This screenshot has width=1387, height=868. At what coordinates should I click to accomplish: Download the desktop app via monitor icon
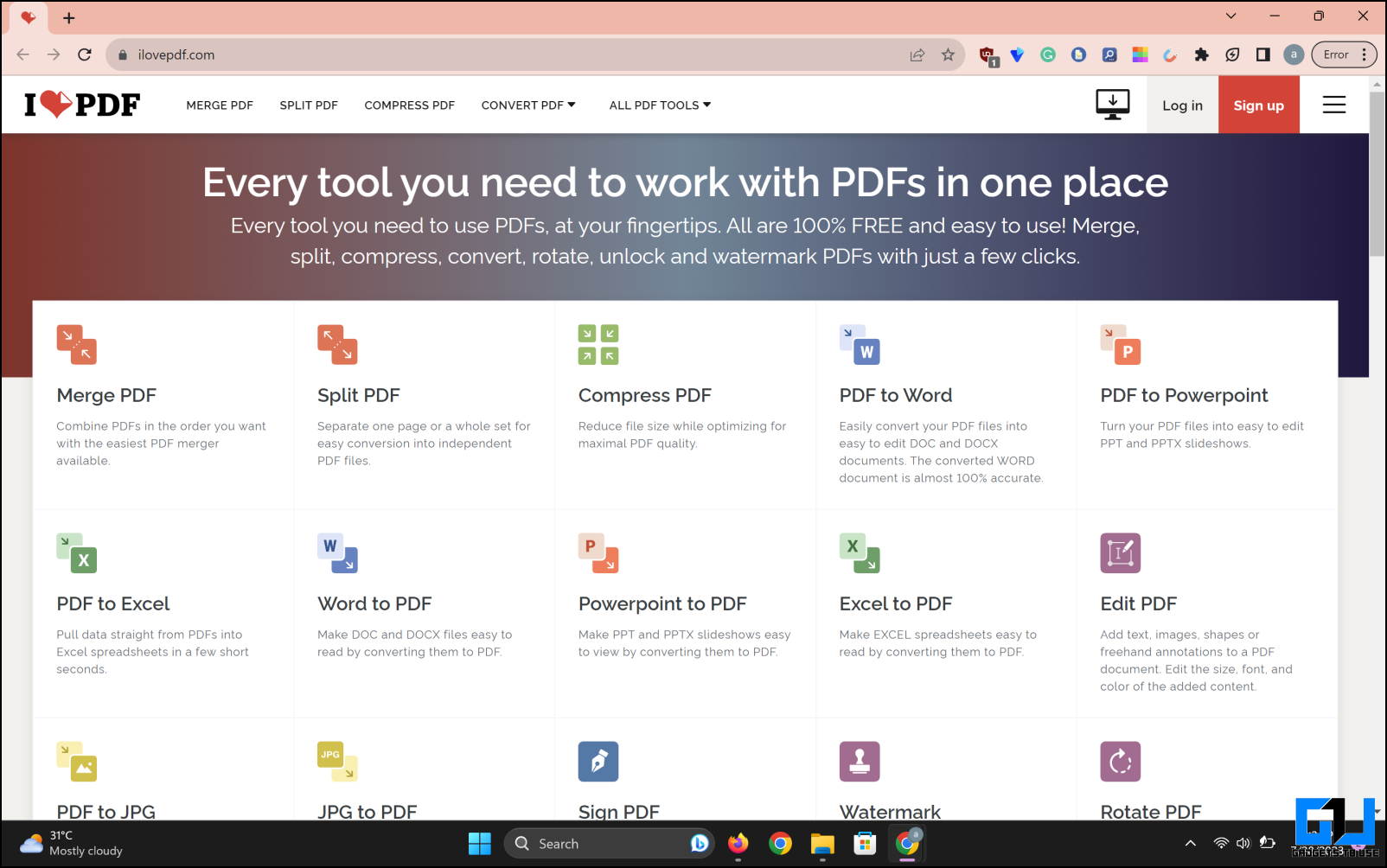tap(1113, 105)
